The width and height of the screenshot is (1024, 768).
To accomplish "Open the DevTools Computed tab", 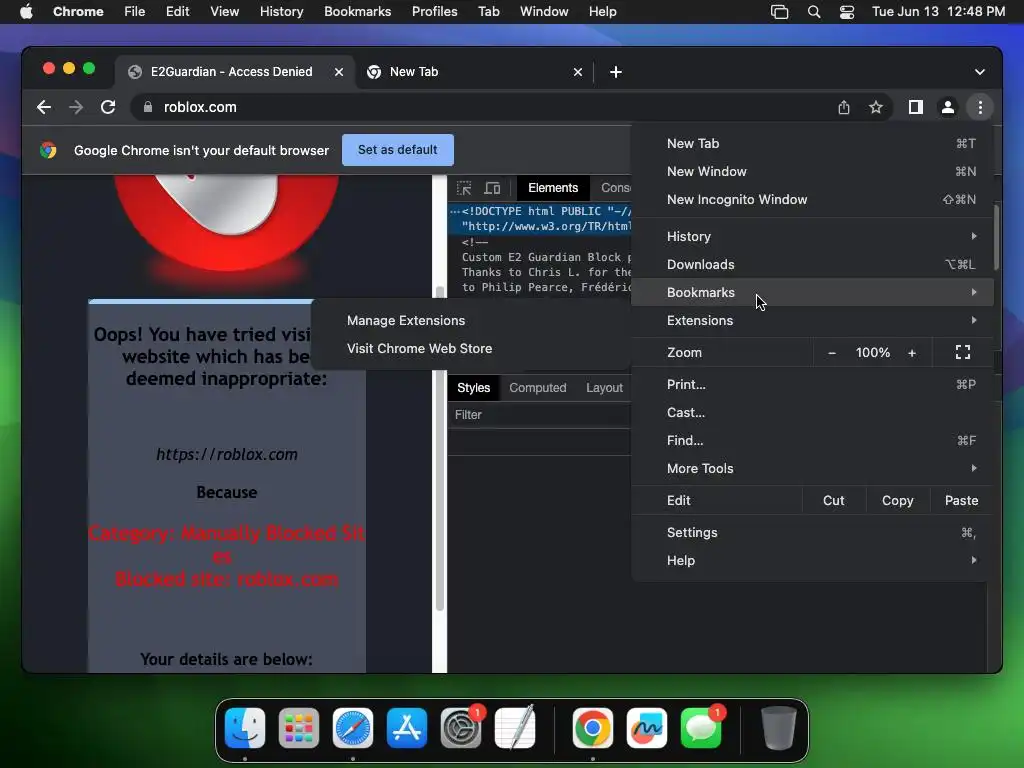I will coord(537,388).
